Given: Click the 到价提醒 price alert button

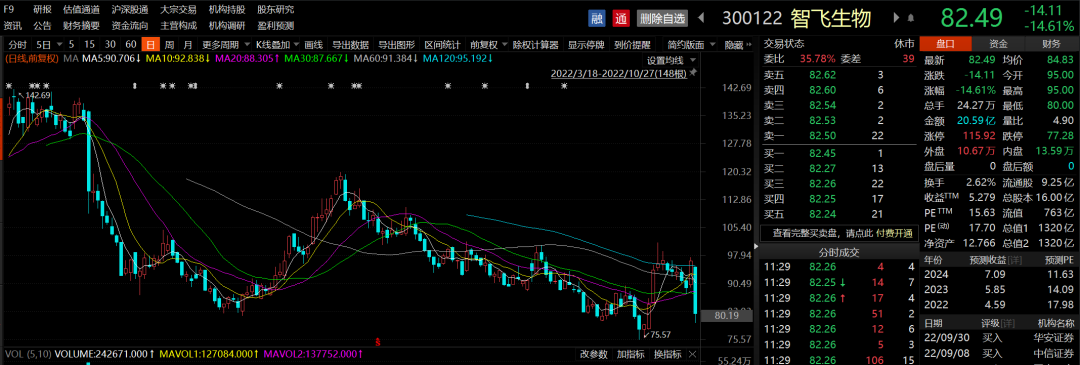Looking at the screenshot, I should point(632,45).
